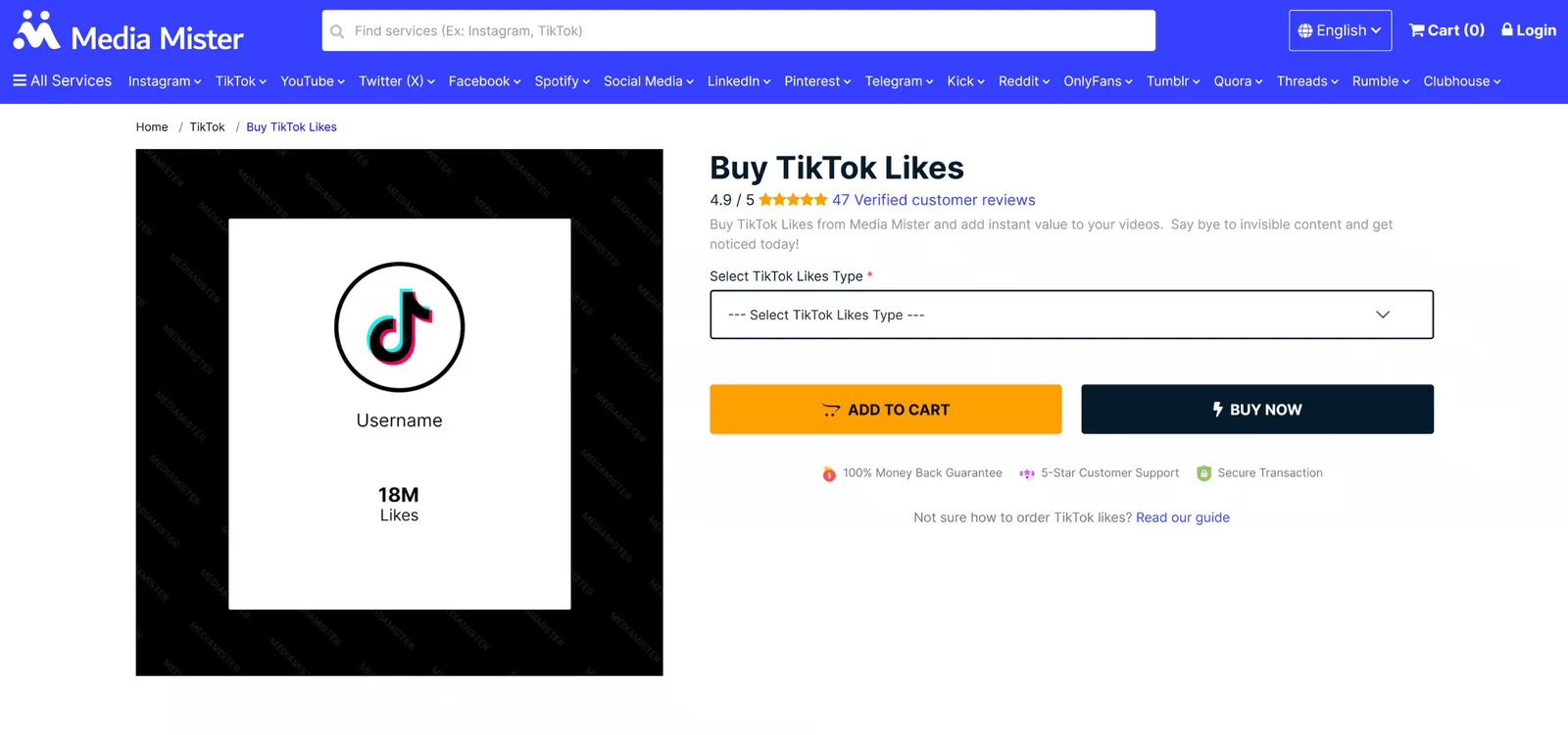1568x735 pixels.
Task: Click the Login lock icon
Action: point(1507,29)
